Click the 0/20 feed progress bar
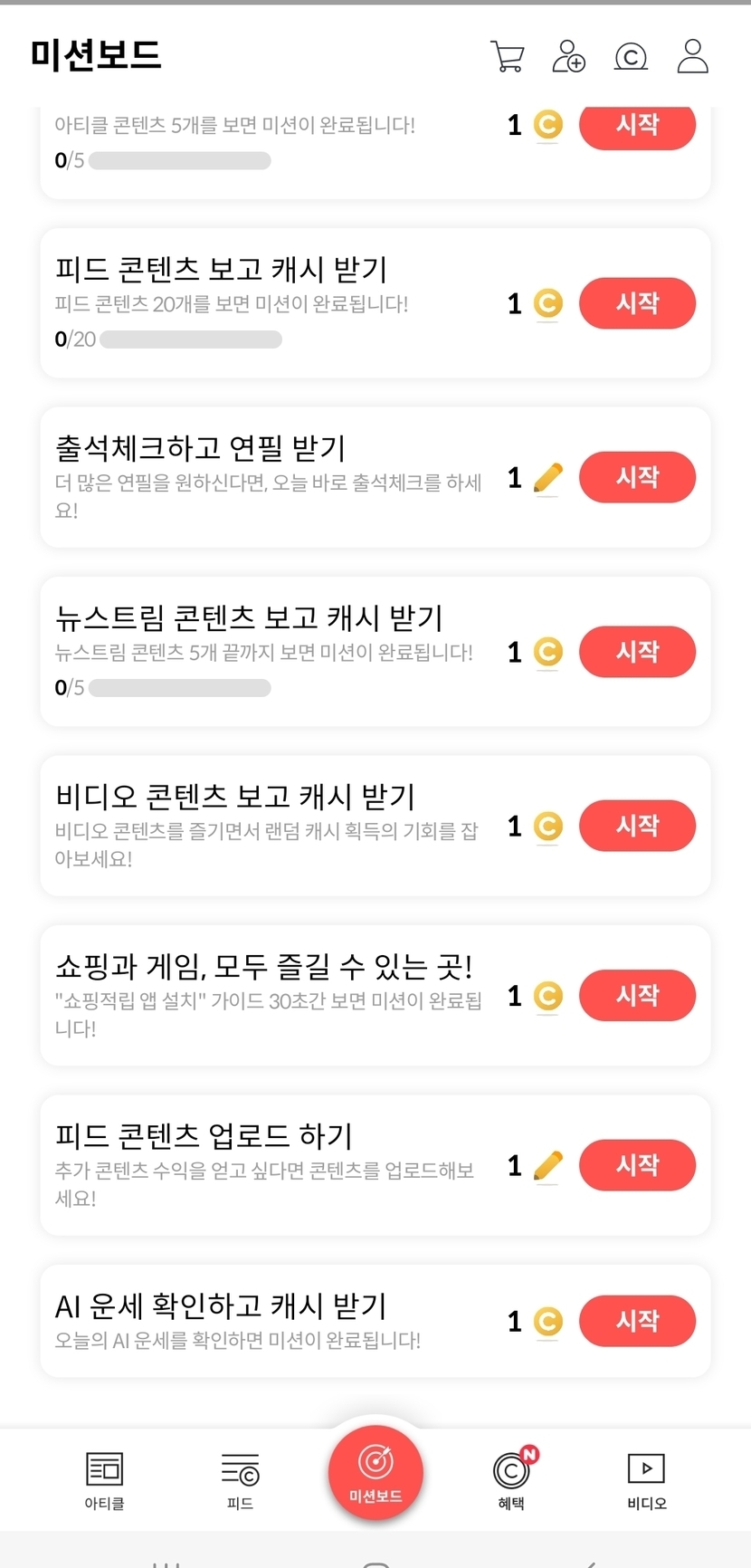This screenshot has height=1568, width=751. (190, 339)
